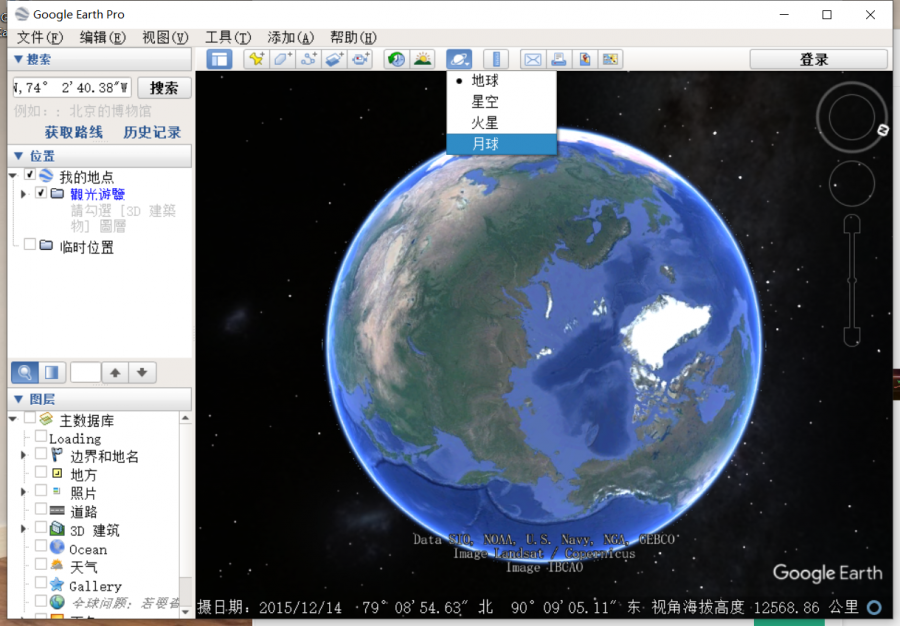Click the print toolbar icon
The image size is (900, 626).
[x=559, y=59]
